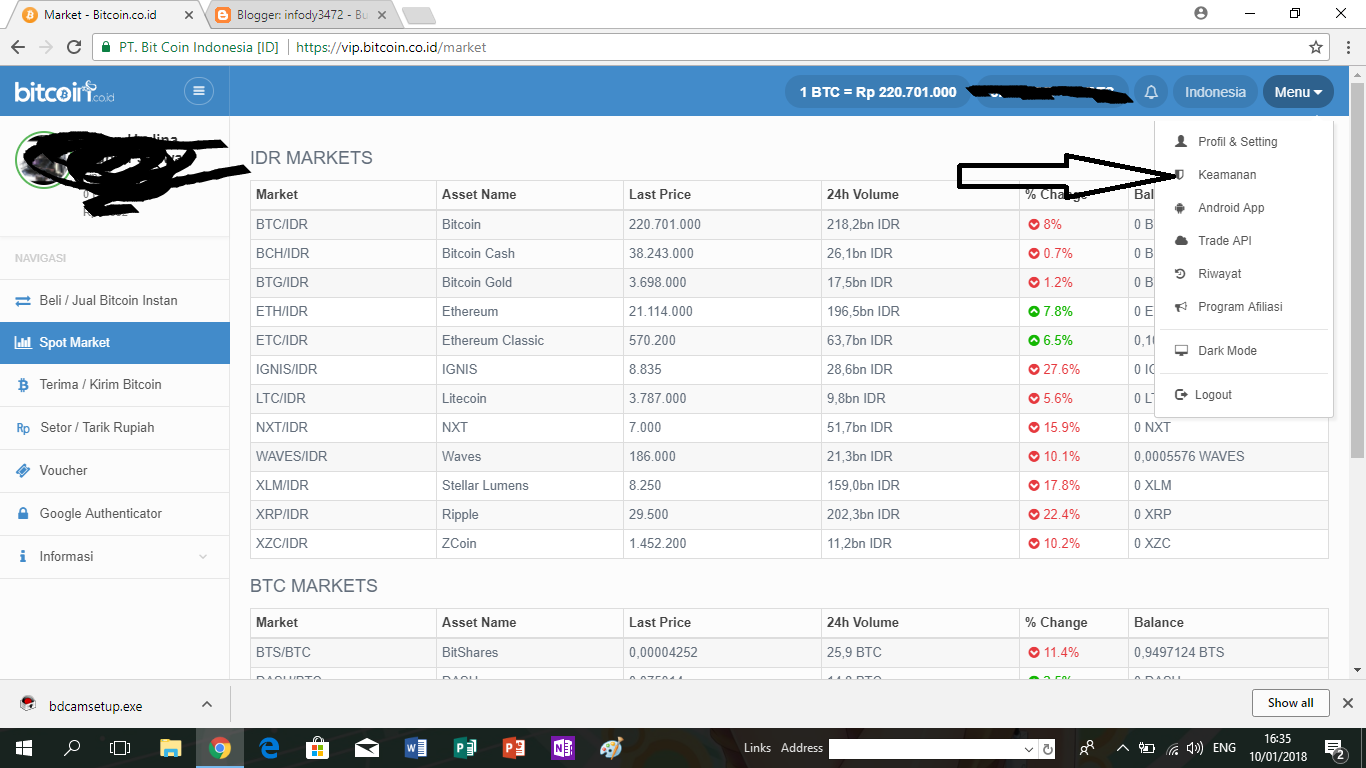Image resolution: width=1366 pixels, height=768 pixels.
Task: Open Microsoft Edge from the taskbar
Action: click(x=269, y=748)
